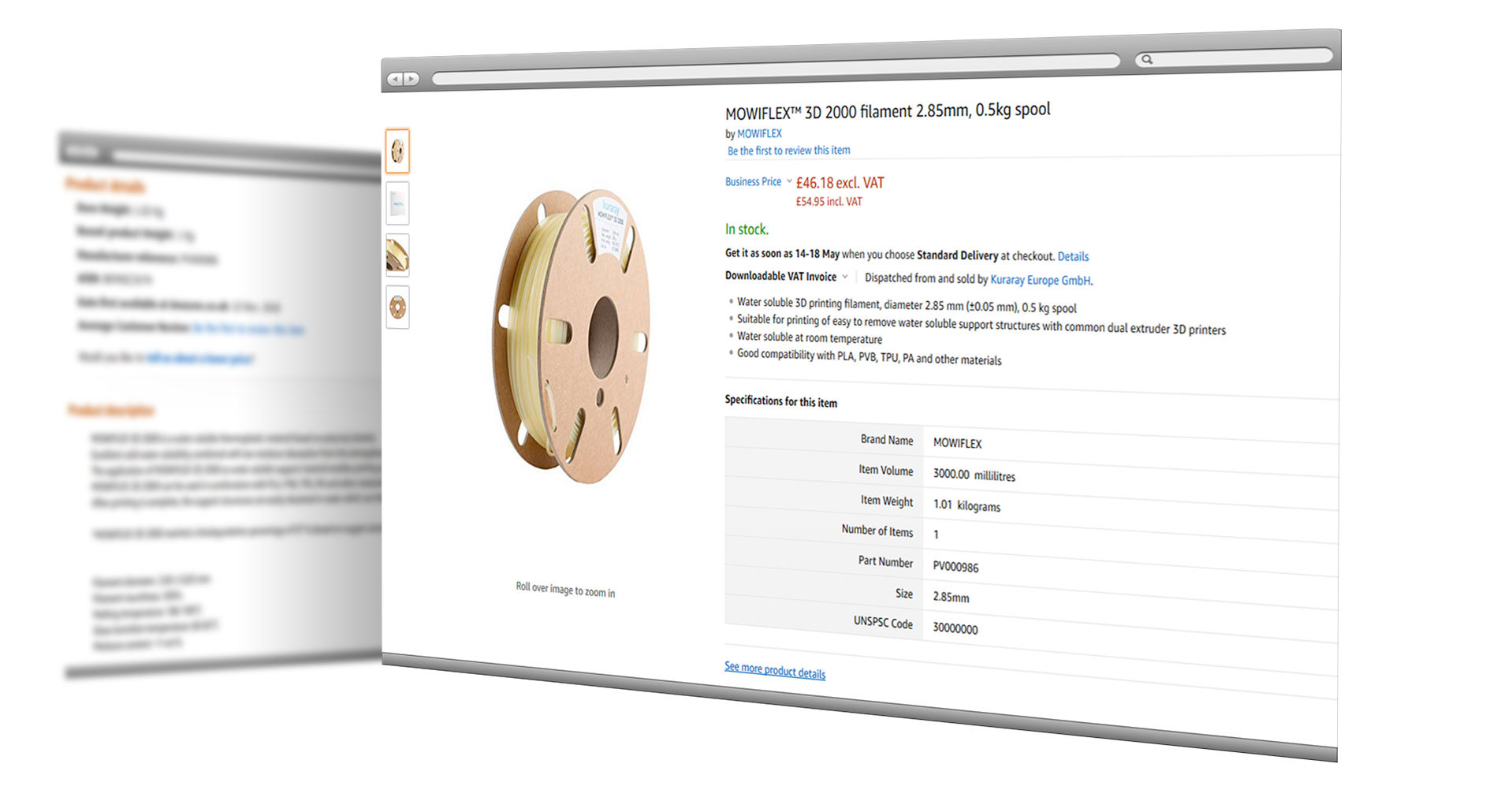
Task: Click the Brand Name value MOWIFLEX
Action: [957, 443]
